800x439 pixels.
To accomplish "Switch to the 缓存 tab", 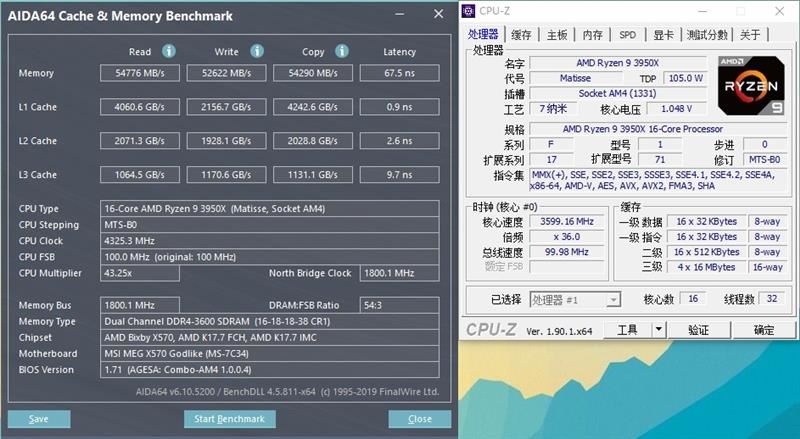I will click(521, 35).
